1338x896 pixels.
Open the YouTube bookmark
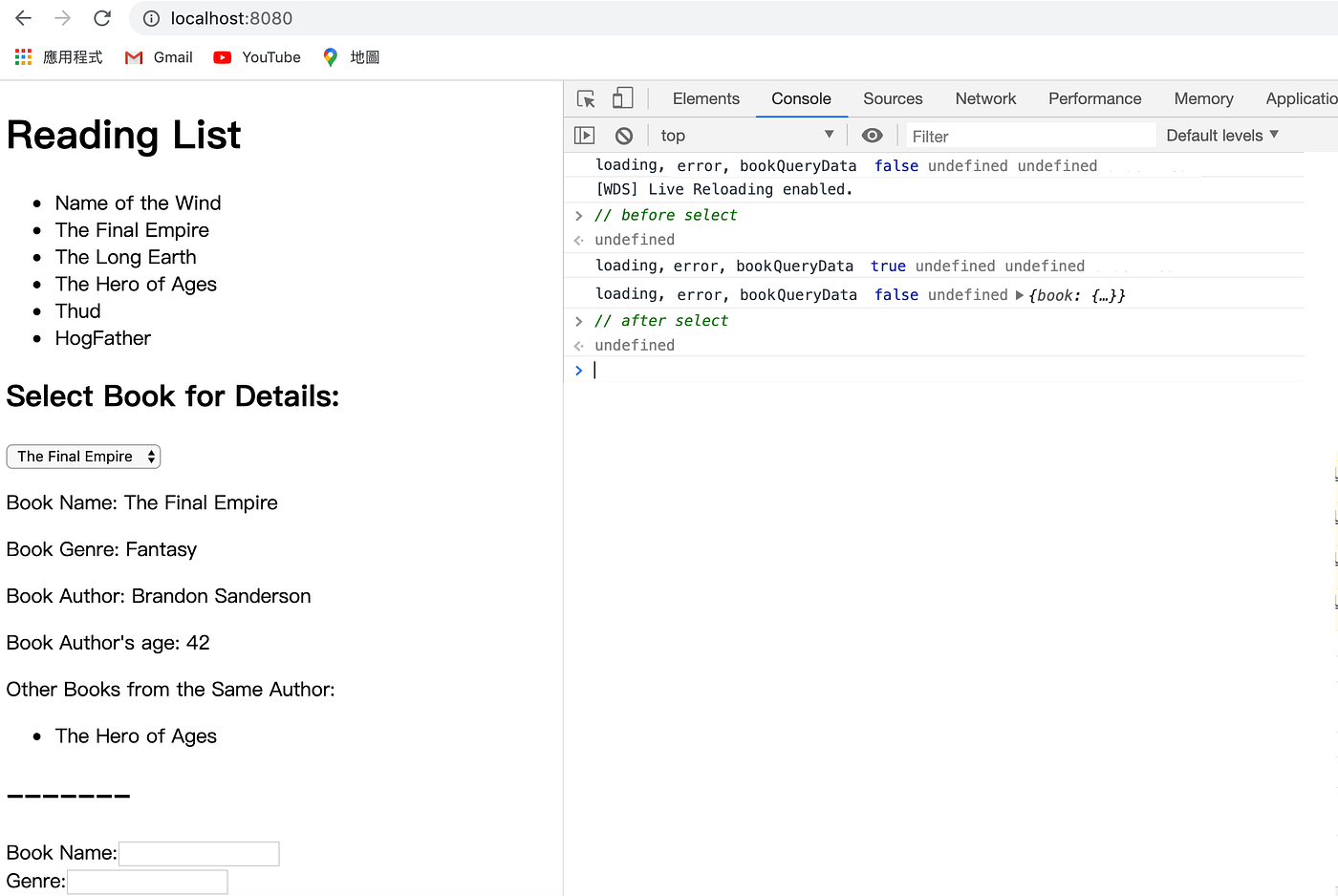pyautogui.click(x=257, y=57)
